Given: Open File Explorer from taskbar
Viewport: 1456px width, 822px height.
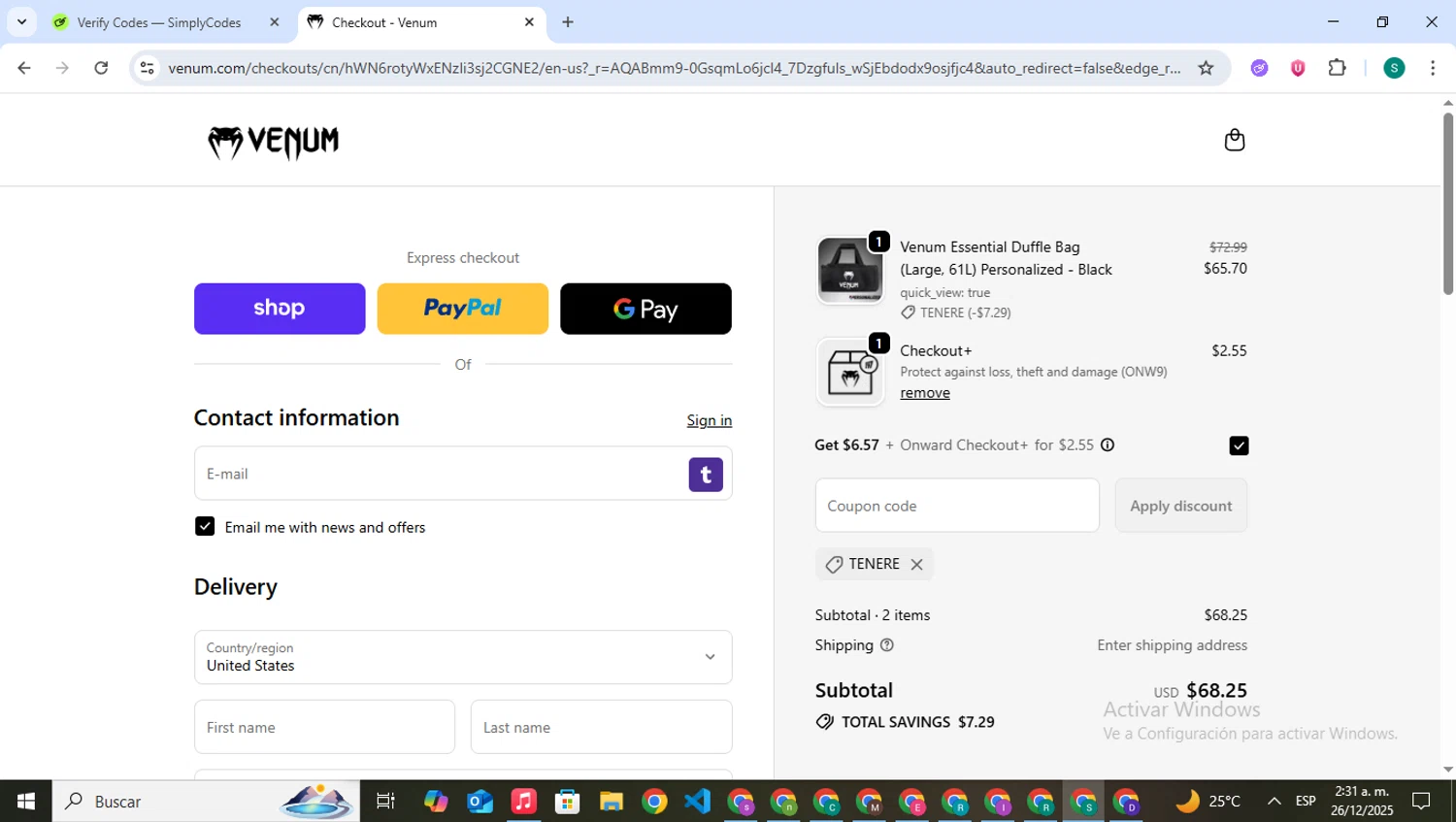Looking at the screenshot, I should point(611,801).
